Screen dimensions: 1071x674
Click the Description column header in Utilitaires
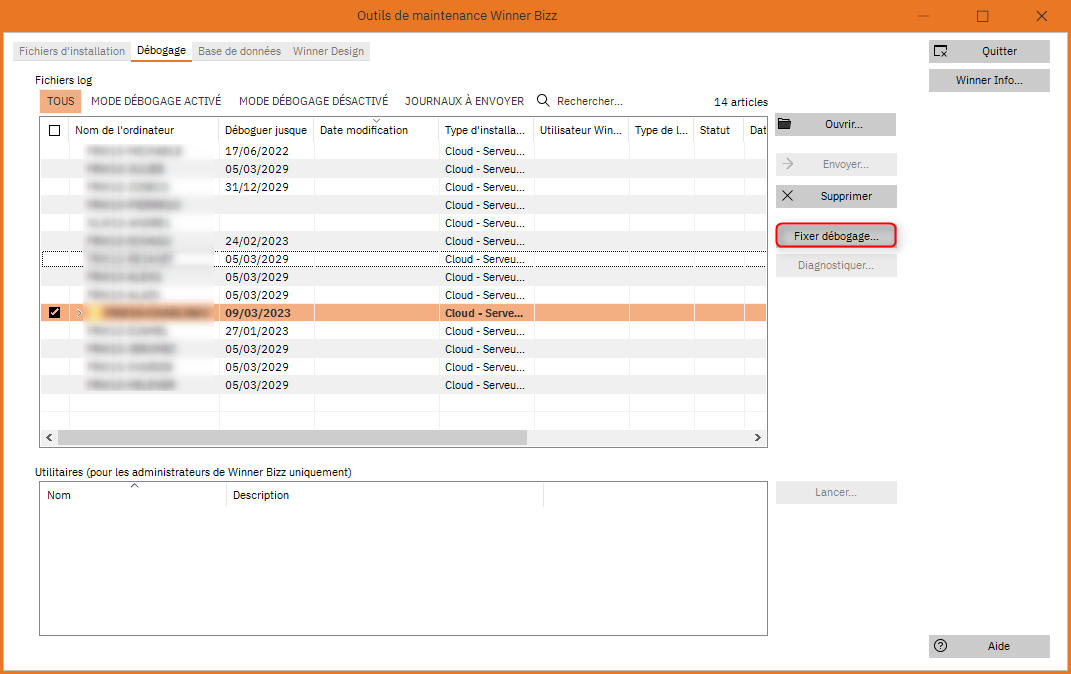click(385, 495)
